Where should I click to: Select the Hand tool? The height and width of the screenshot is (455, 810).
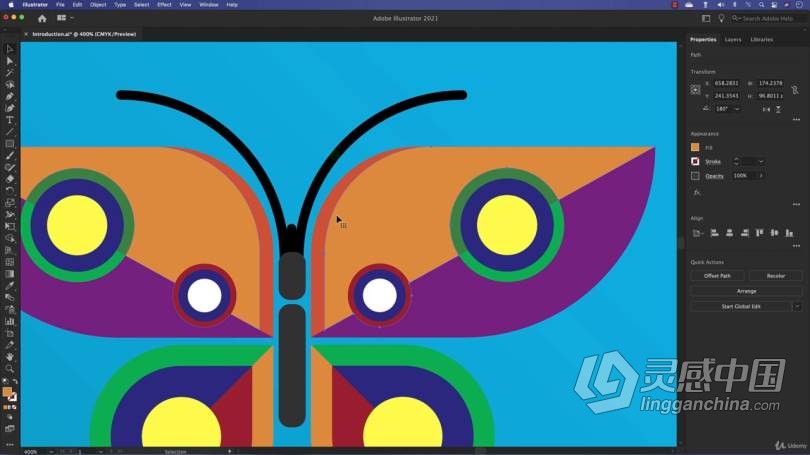[x=10, y=357]
